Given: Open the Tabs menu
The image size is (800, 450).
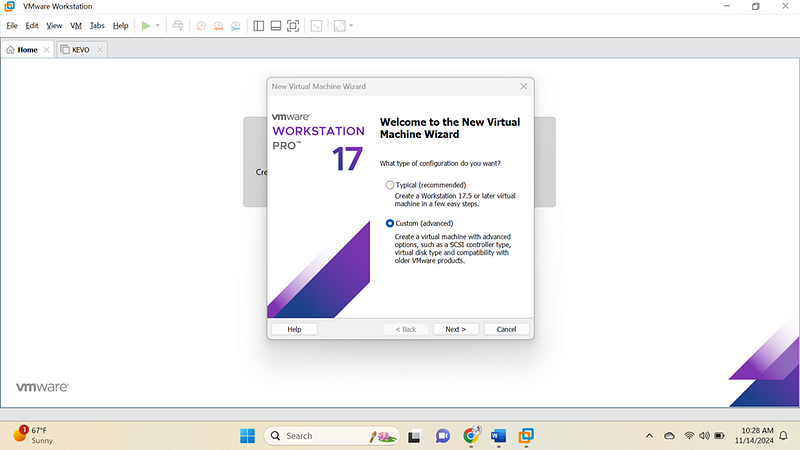Looking at the screenshot, I should [97, 26].
